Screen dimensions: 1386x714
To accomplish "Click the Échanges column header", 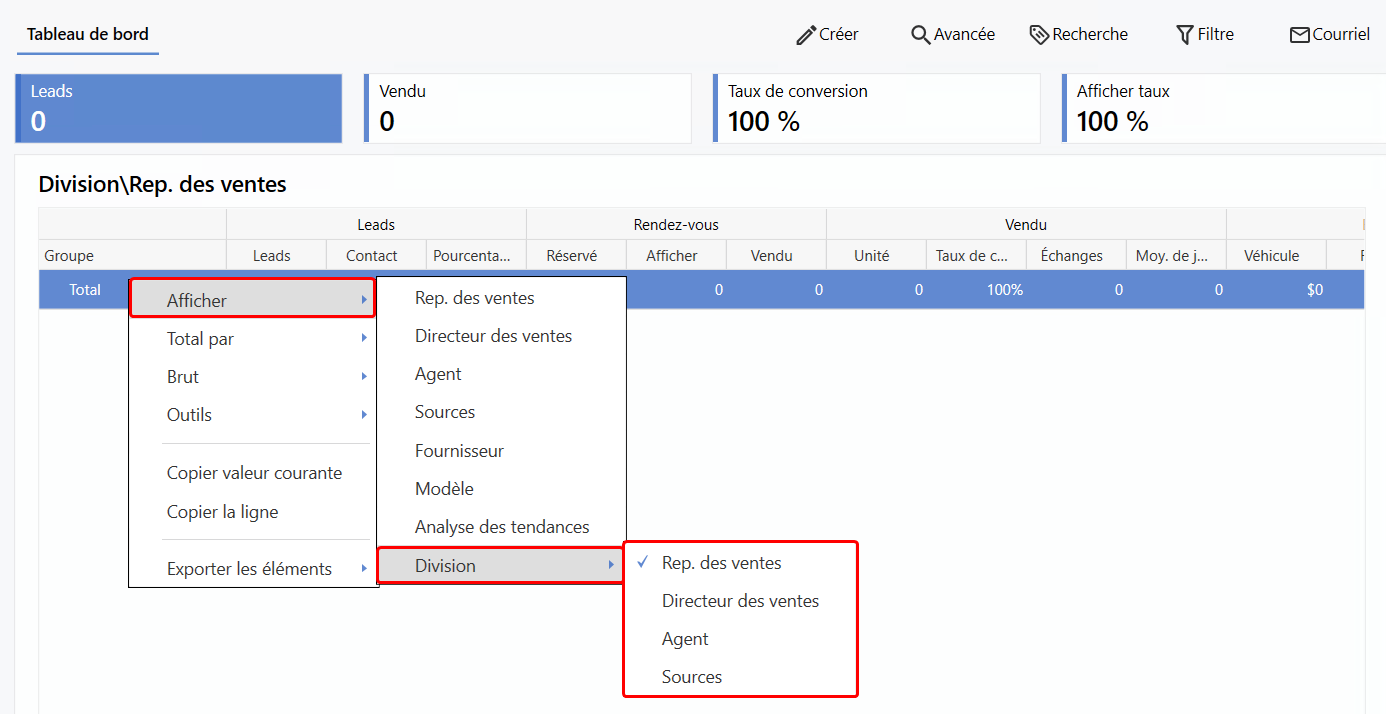I will (x=1071, y=256).
